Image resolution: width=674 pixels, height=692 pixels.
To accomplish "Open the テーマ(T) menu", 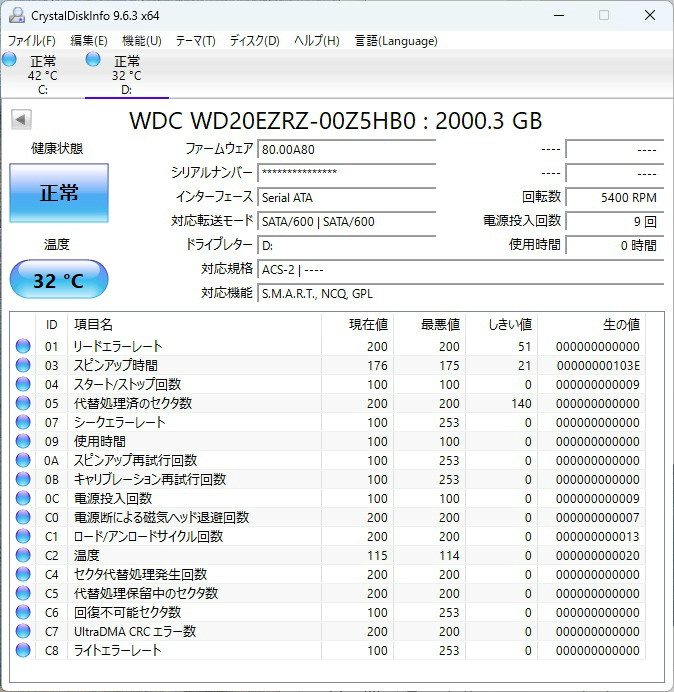I will pyautogui.click(x=196, y=41).
